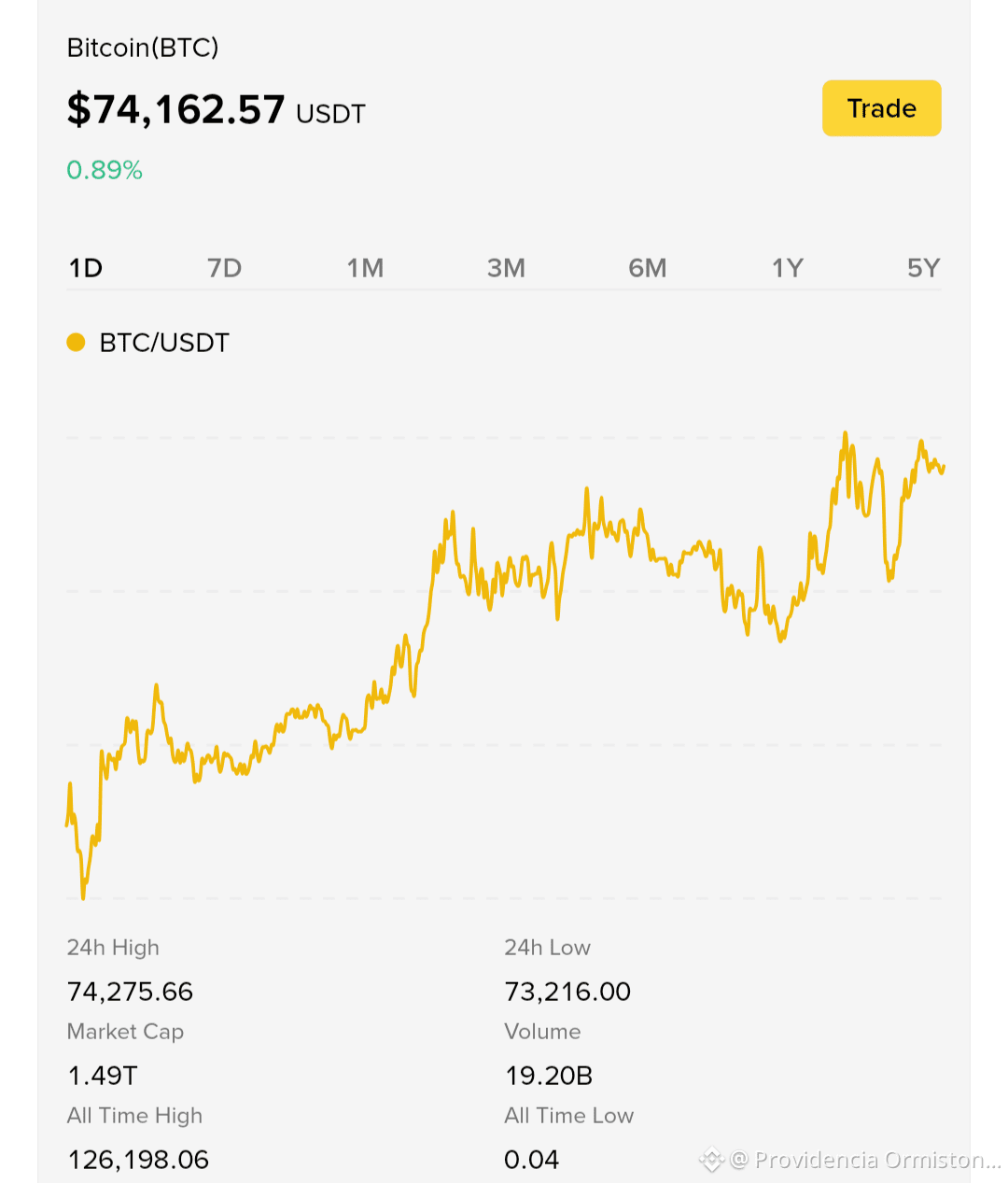
Task: Click the BTC/USDT legend label
Action: (164, 343)
